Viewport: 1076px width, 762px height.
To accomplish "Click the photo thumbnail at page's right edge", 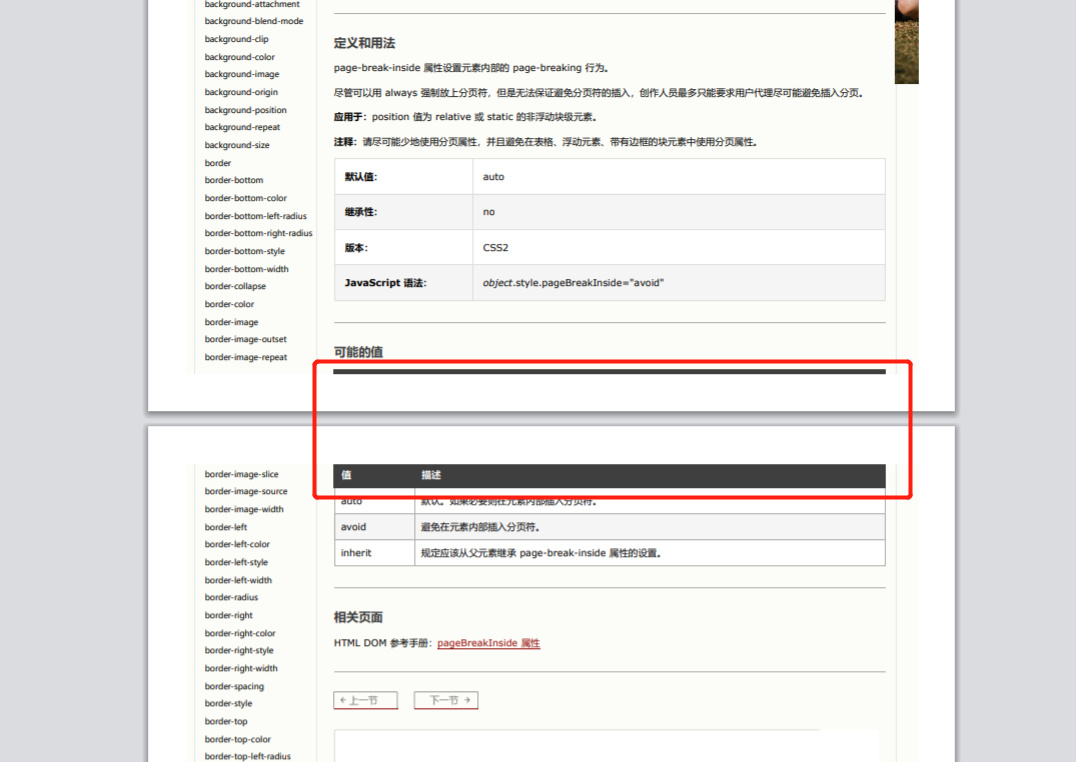I will pos(907,42).
